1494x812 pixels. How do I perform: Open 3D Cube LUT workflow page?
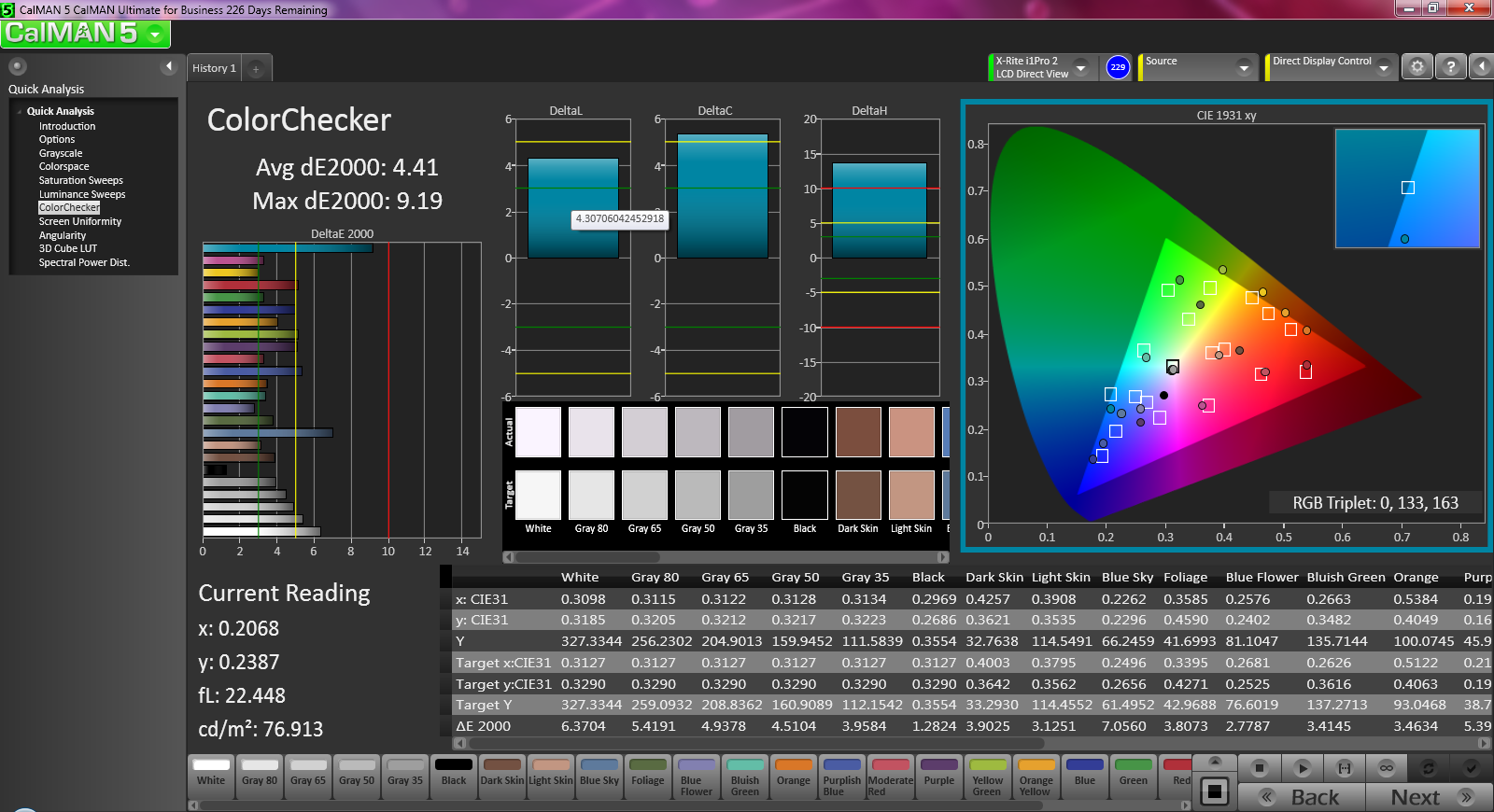[x=68, y=248]
